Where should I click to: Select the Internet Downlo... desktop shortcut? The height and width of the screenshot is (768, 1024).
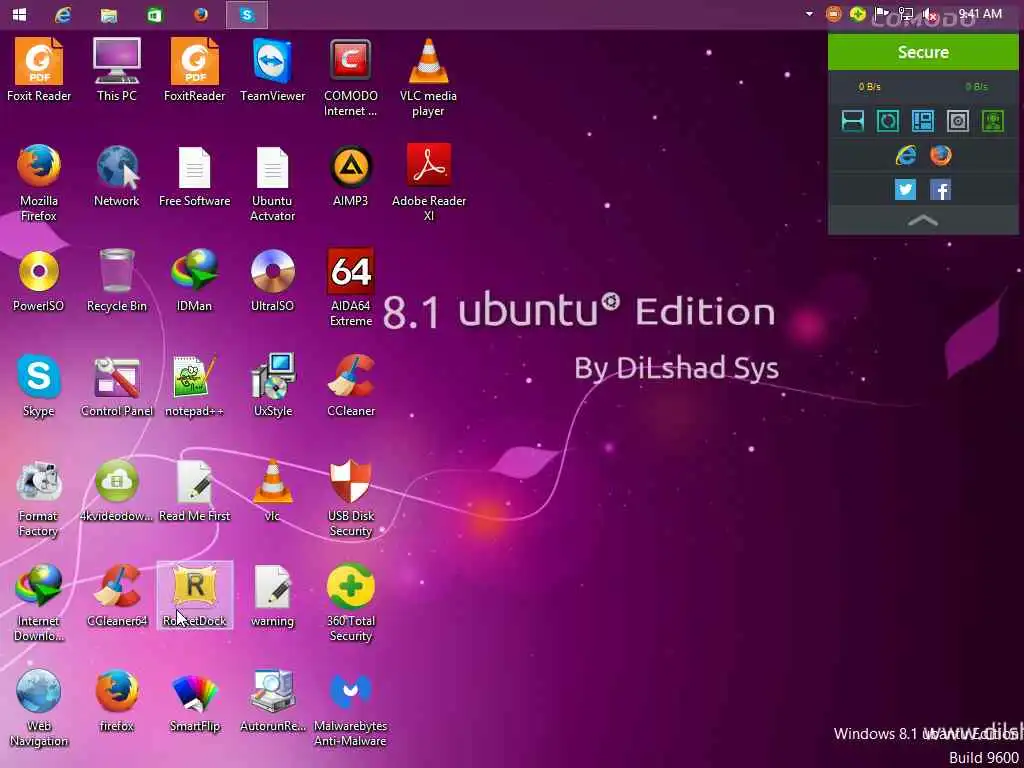click(39, 603)
